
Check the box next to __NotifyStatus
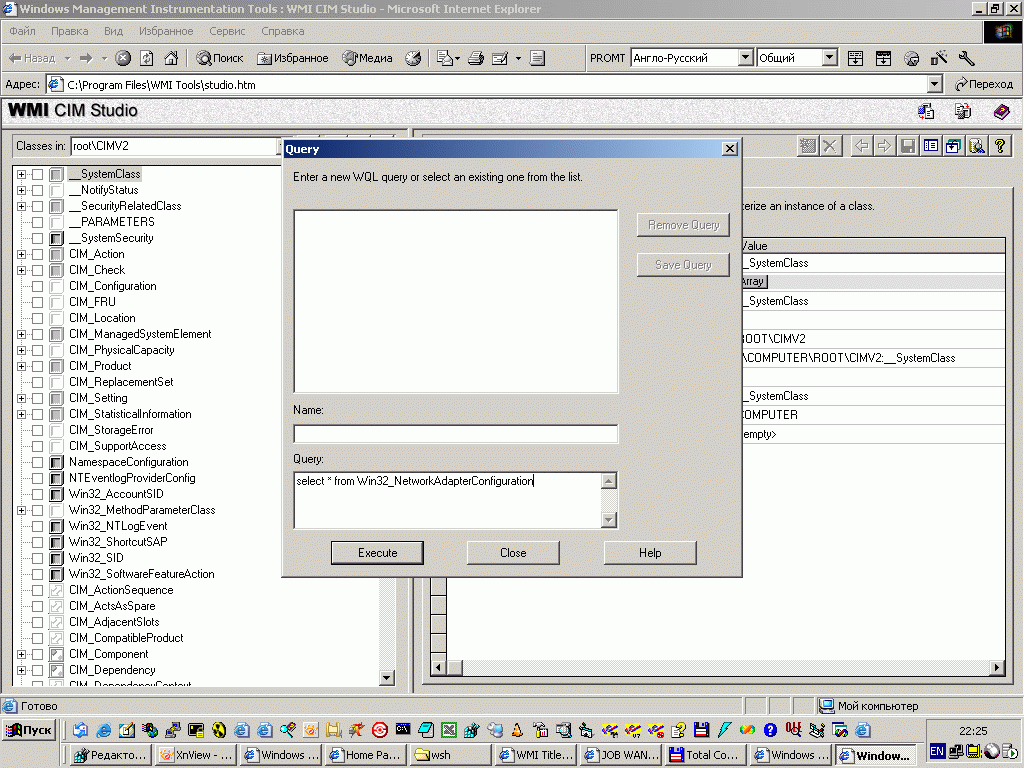pos(38,191)
